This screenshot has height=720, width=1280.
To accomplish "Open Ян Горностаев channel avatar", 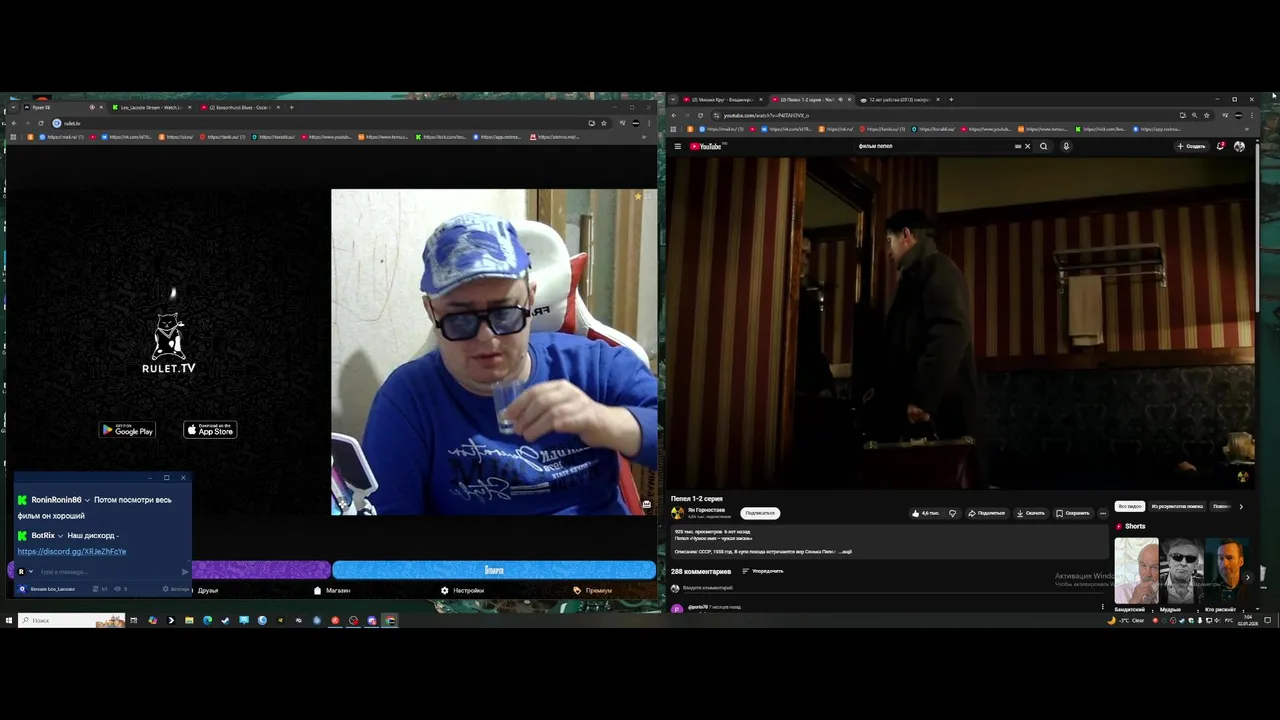I will [x=677, y=513].
